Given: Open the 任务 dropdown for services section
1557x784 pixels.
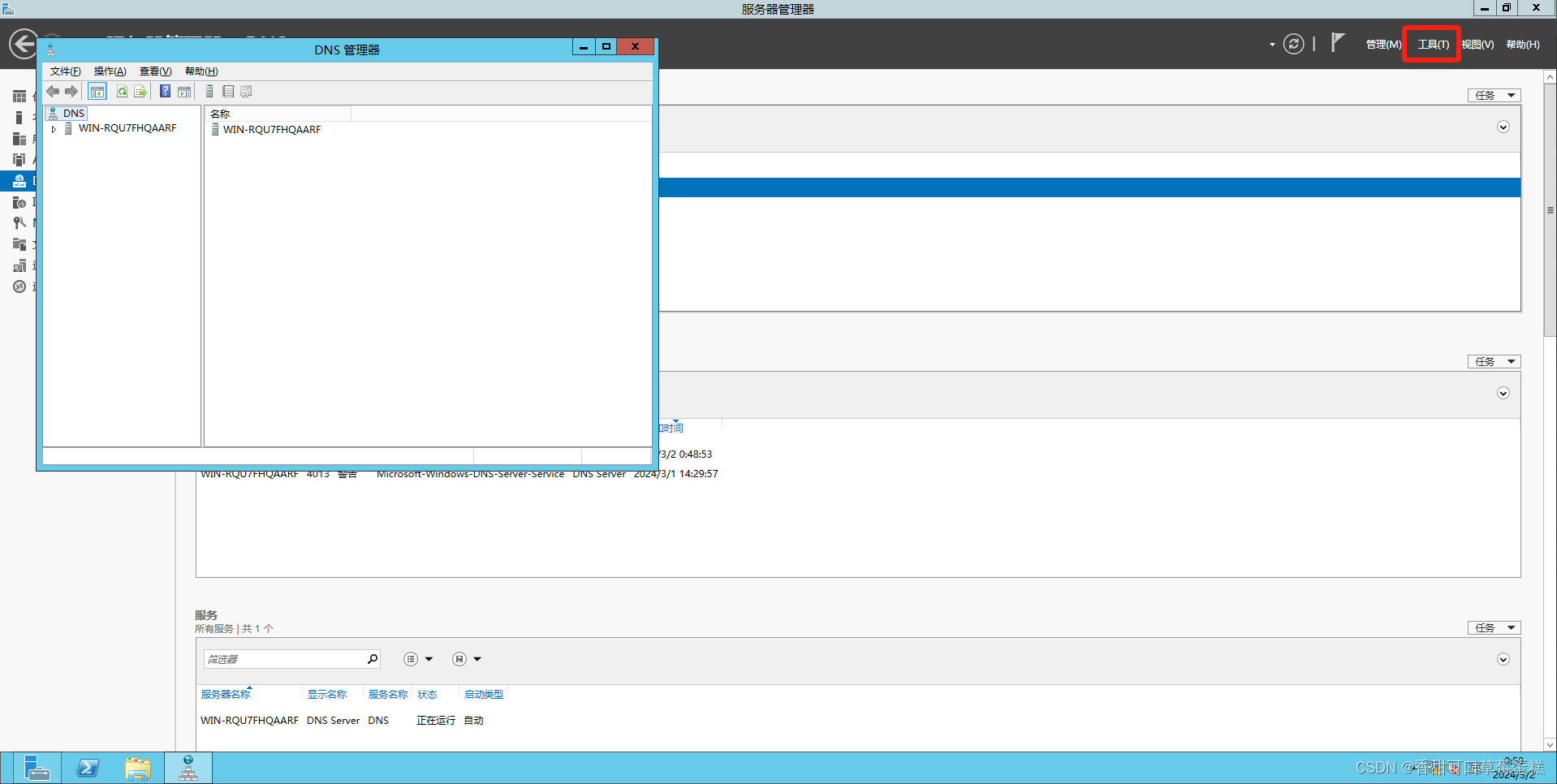Looking at the screenshot, I should click(1494, 628).
